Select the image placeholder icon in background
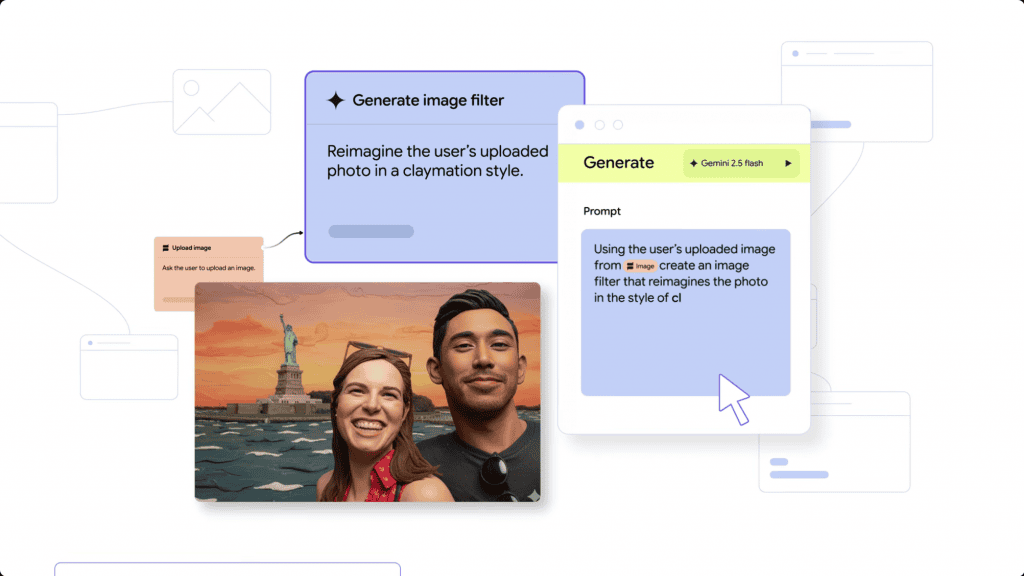 click(x=221, y=102)
